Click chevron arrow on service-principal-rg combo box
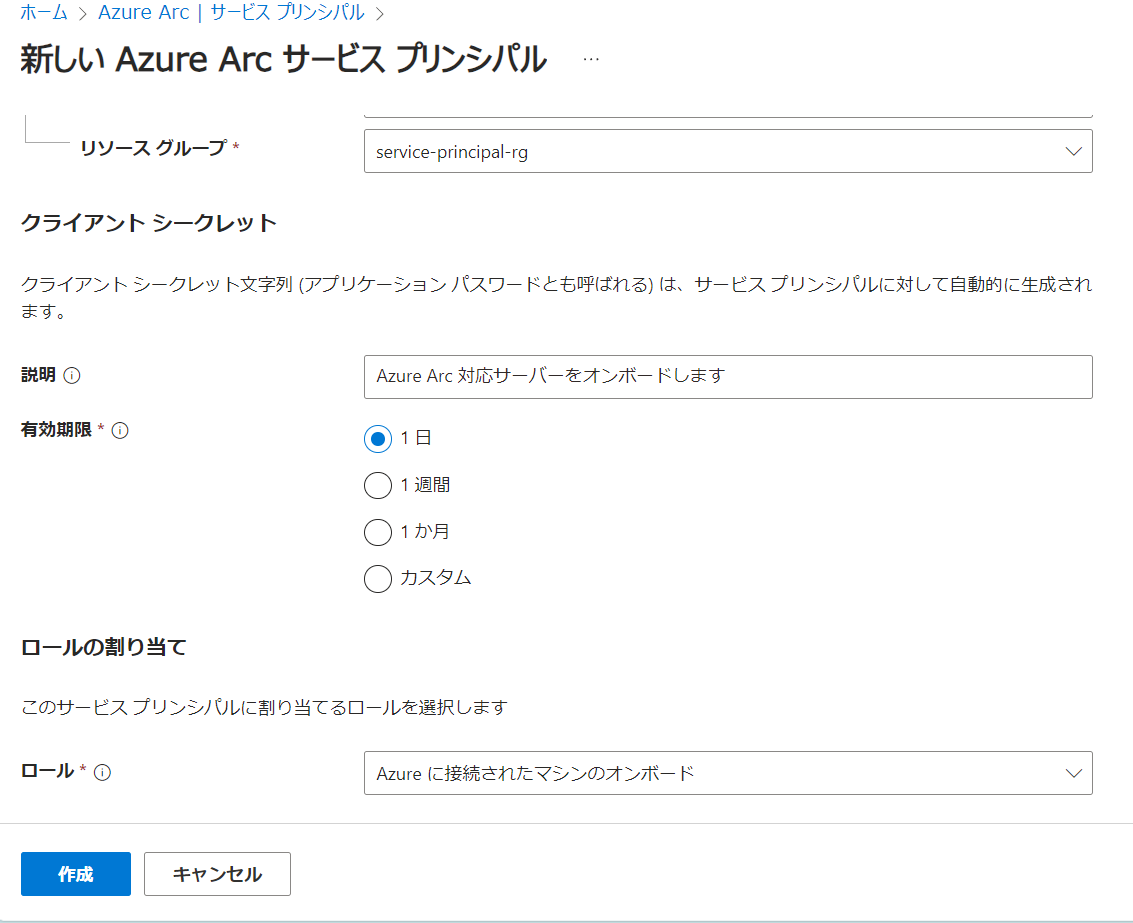This screenshot has height=923, width=1133. (x=1074, y=151)
